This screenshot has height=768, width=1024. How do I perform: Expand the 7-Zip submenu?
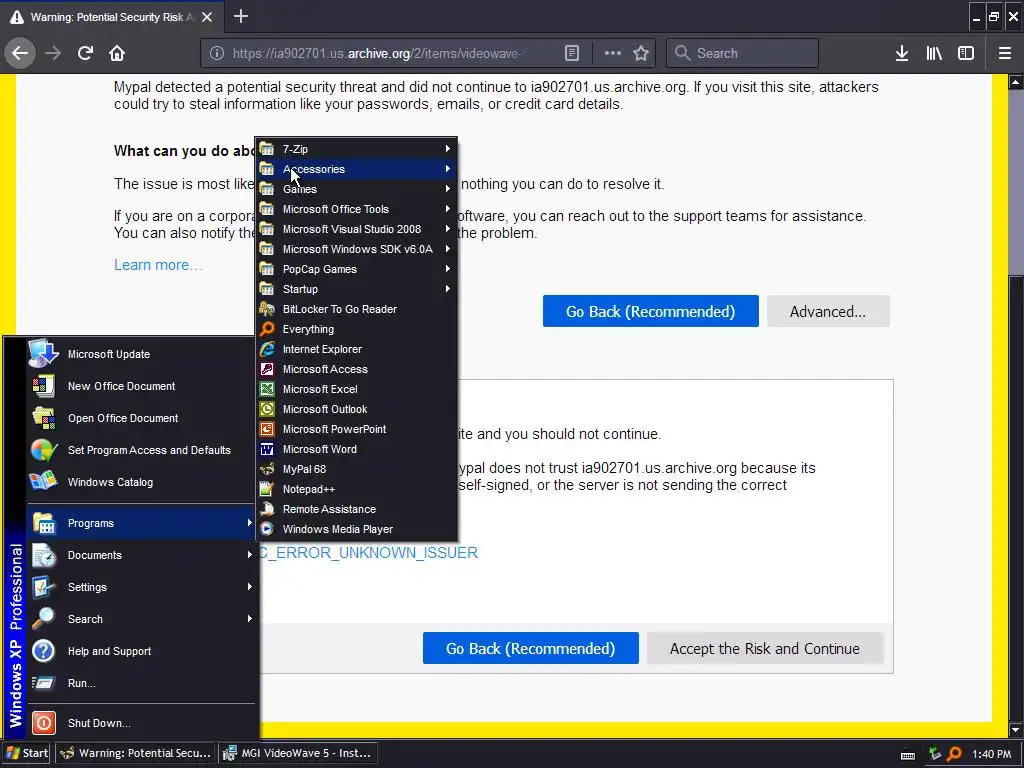click(x=357, y=149)
